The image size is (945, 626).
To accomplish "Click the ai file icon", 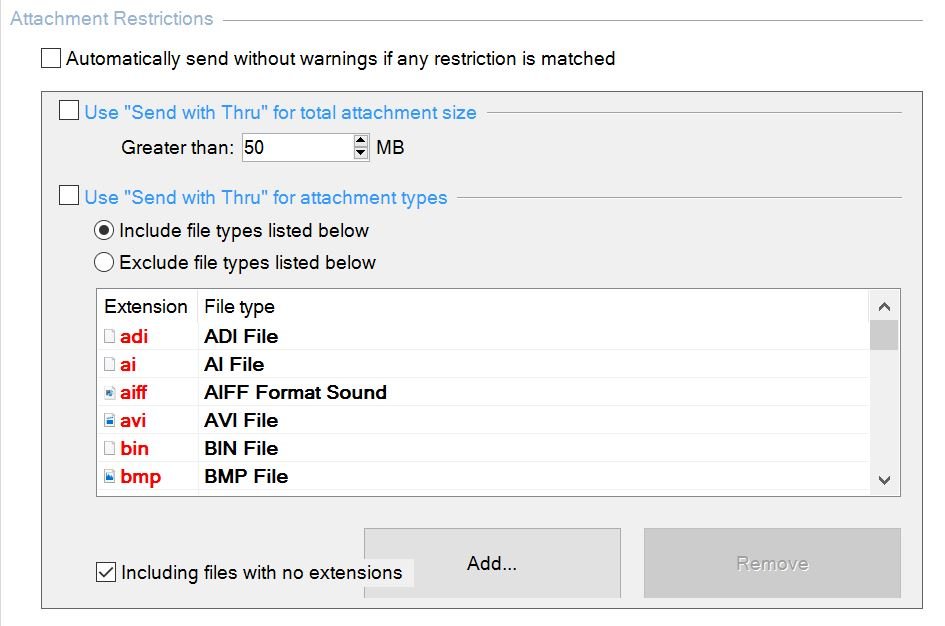I will point(109,365).
